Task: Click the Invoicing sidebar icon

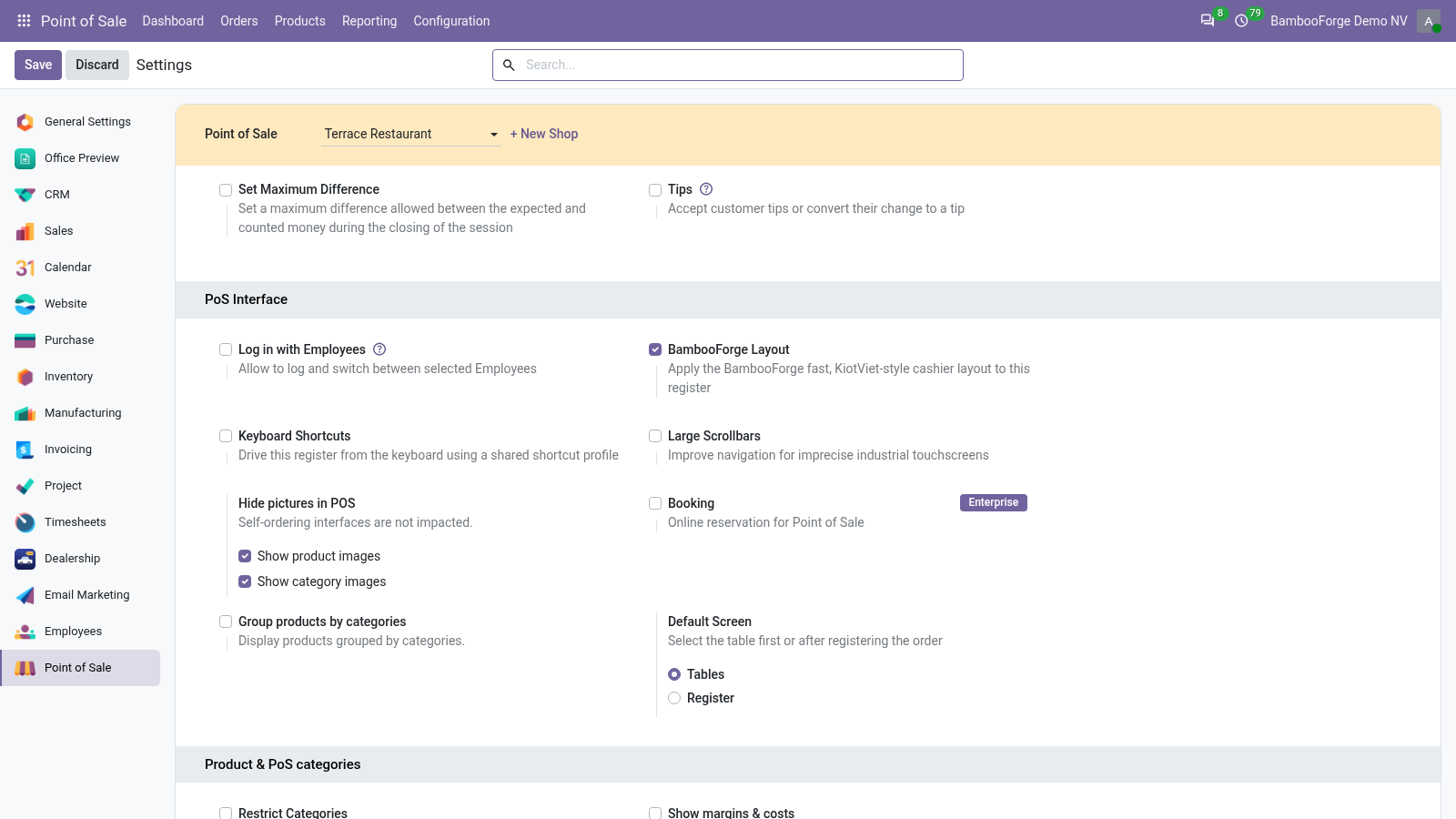Action: pyautogui.click(x=25, y=450)
